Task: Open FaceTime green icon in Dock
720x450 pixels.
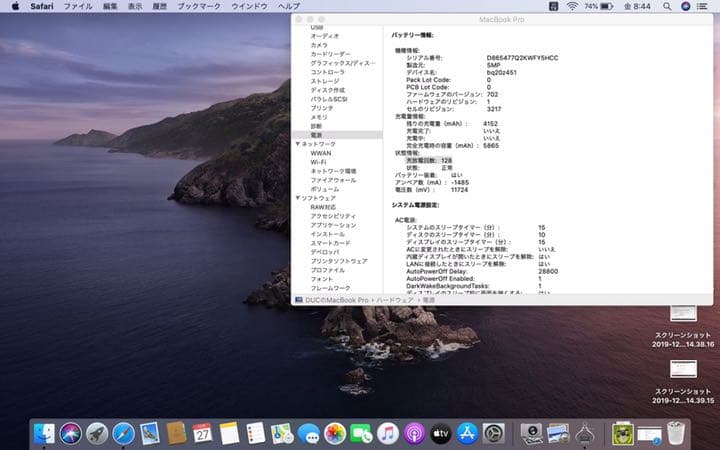Action: click(x=361, y=433)
